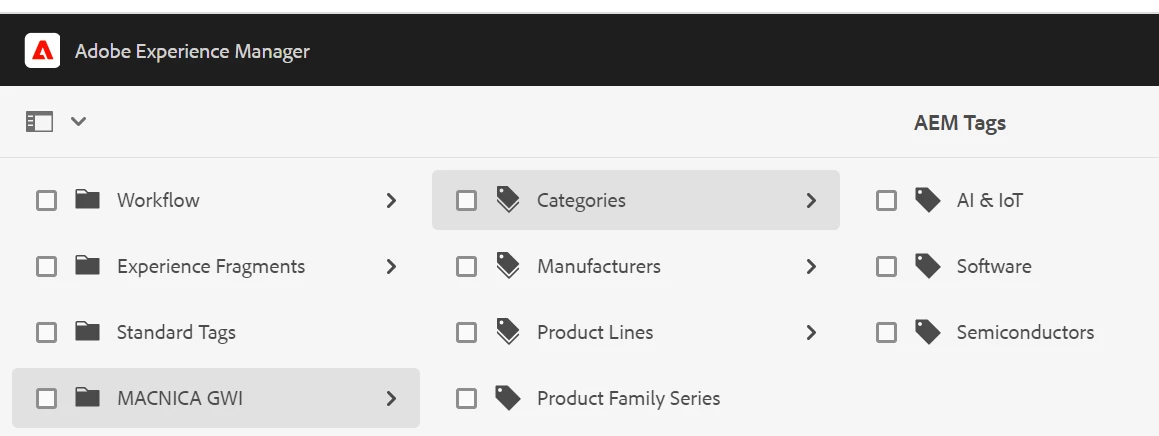This screenshot has height=436, width=1159.
Task: Click the Semiconductors tag icon
Action: [928, 332]
